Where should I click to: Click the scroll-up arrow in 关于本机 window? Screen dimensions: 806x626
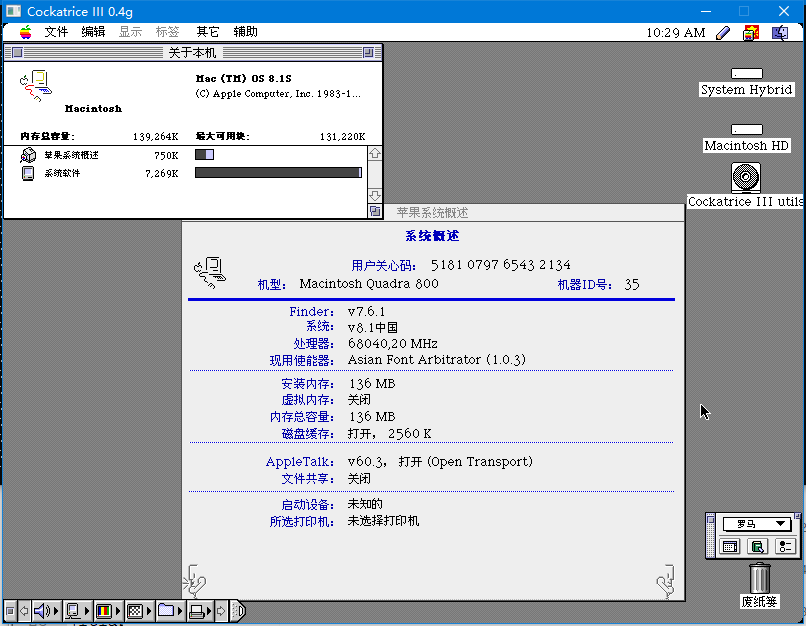pyautogui.click(x=375, y=154)
